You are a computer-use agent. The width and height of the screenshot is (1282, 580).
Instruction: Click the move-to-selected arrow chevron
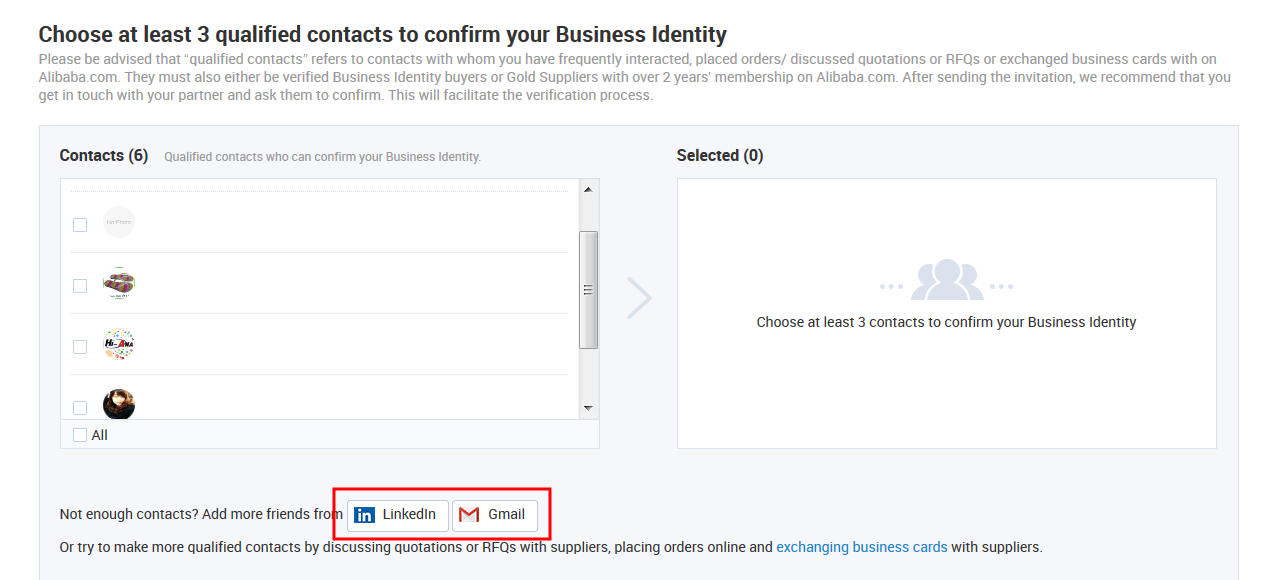(639, 298)
